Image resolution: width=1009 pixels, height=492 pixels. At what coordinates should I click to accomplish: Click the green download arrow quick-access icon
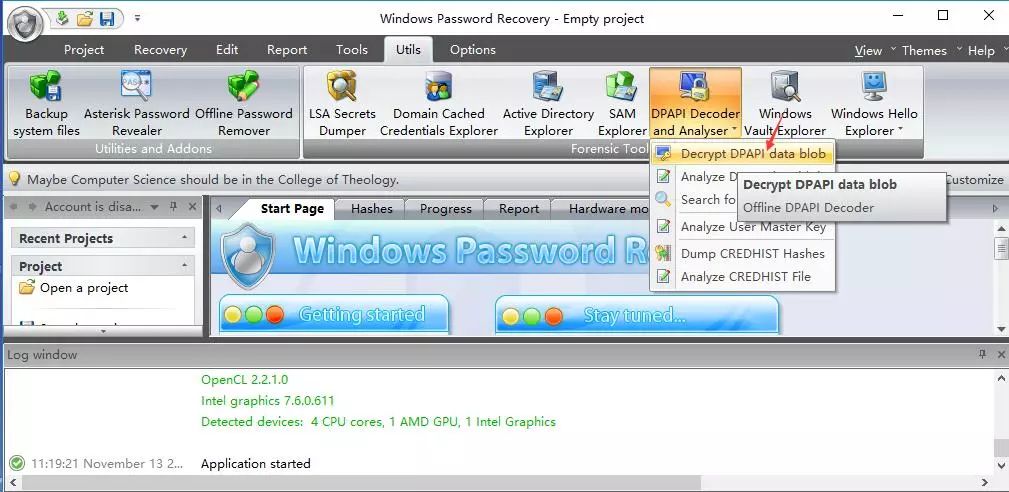pos(62,18)
